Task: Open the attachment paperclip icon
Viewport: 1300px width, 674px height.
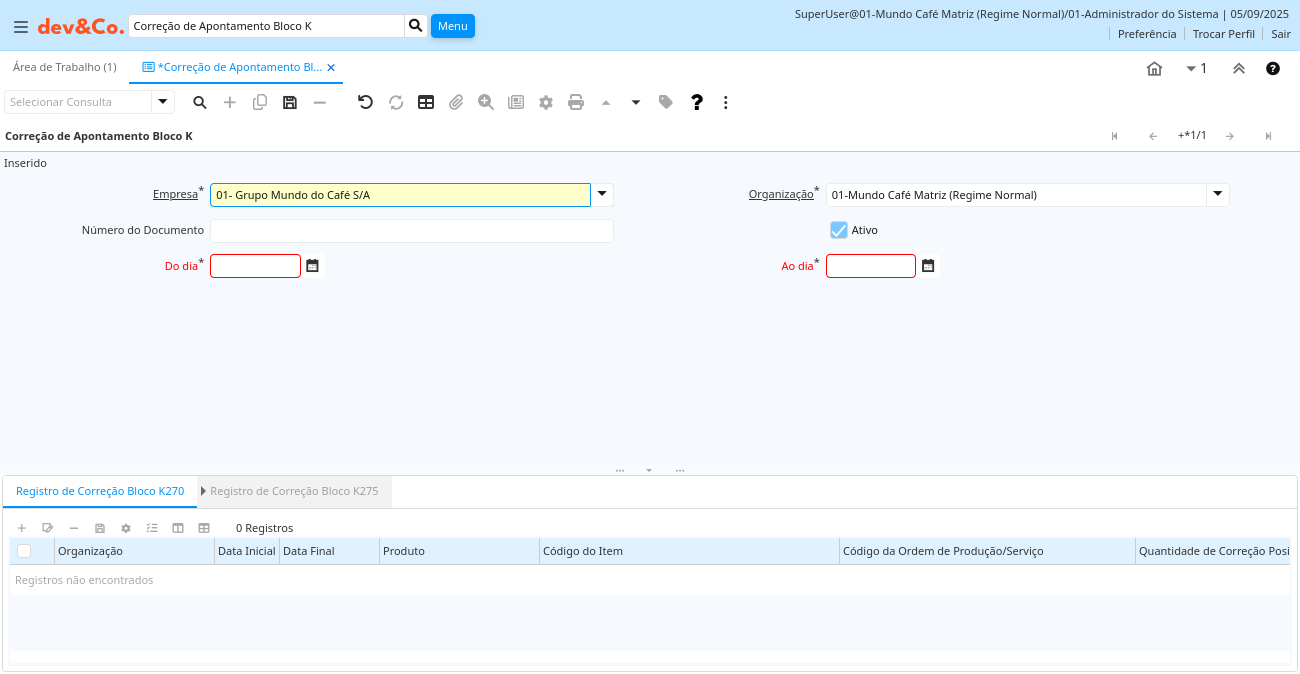Action: tap(456, 102)
